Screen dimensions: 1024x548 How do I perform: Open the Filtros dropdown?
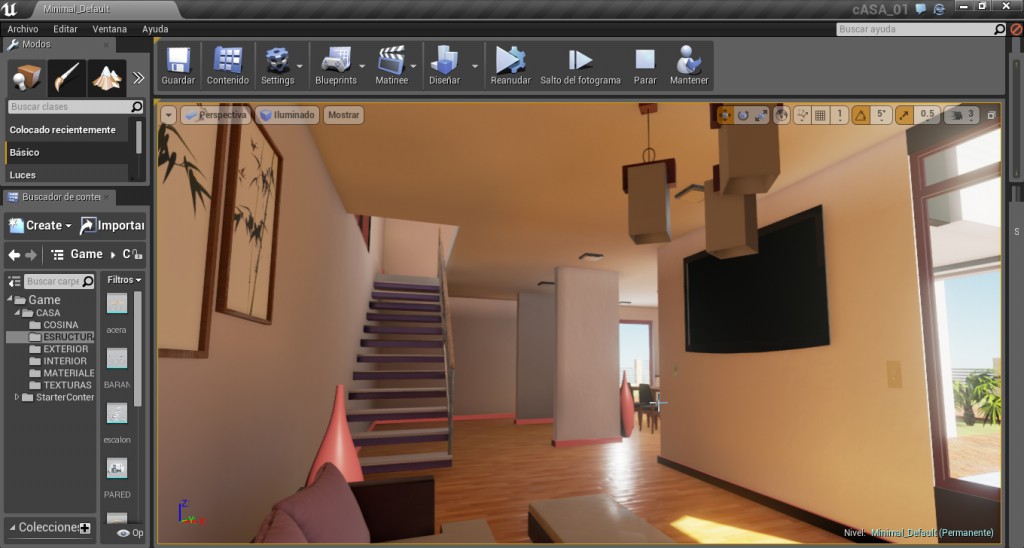pos(123,280)
